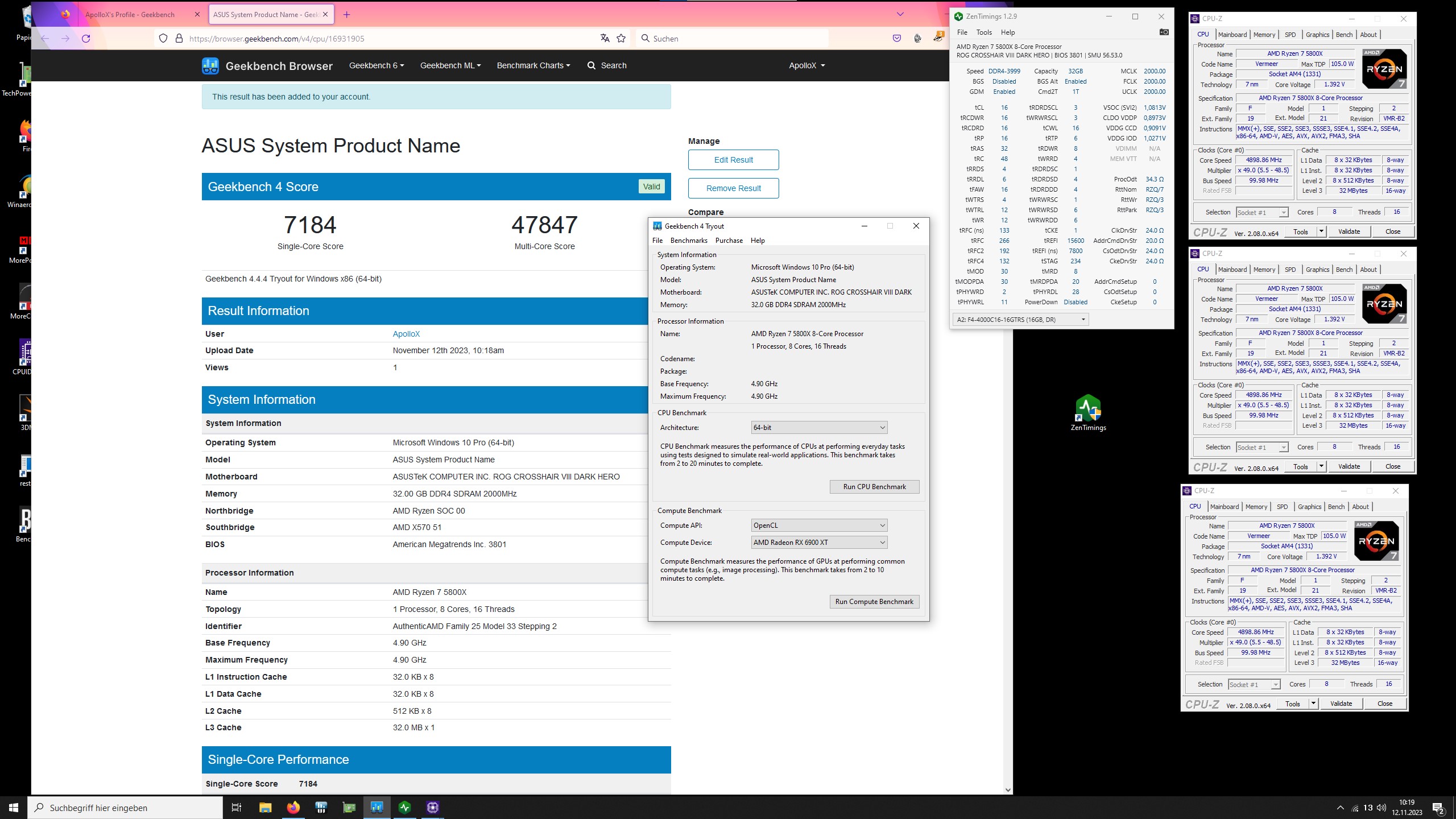
Task: Click the Geekbench Browser logo icon
Action: pyautogui.click(x=210, y=65)
